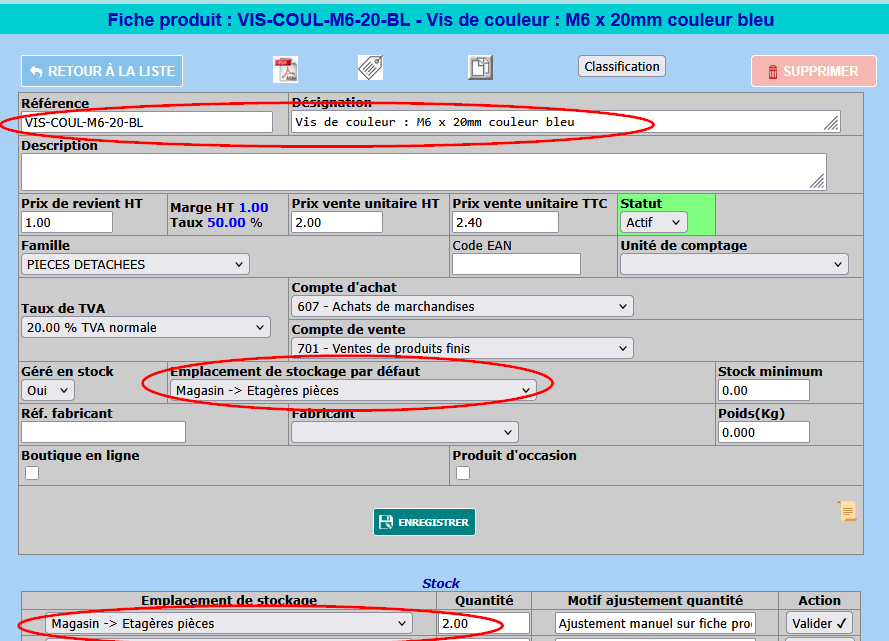
Task: Click the Taux value 50.00
Action: [226, 223]
